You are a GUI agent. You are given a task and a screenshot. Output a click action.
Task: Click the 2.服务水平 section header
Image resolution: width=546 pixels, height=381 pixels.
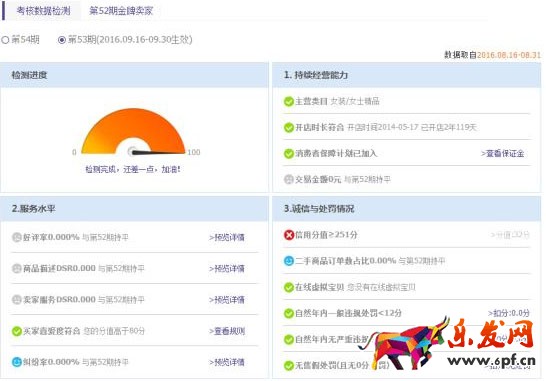pyautogui.click(x=134, y=209)
